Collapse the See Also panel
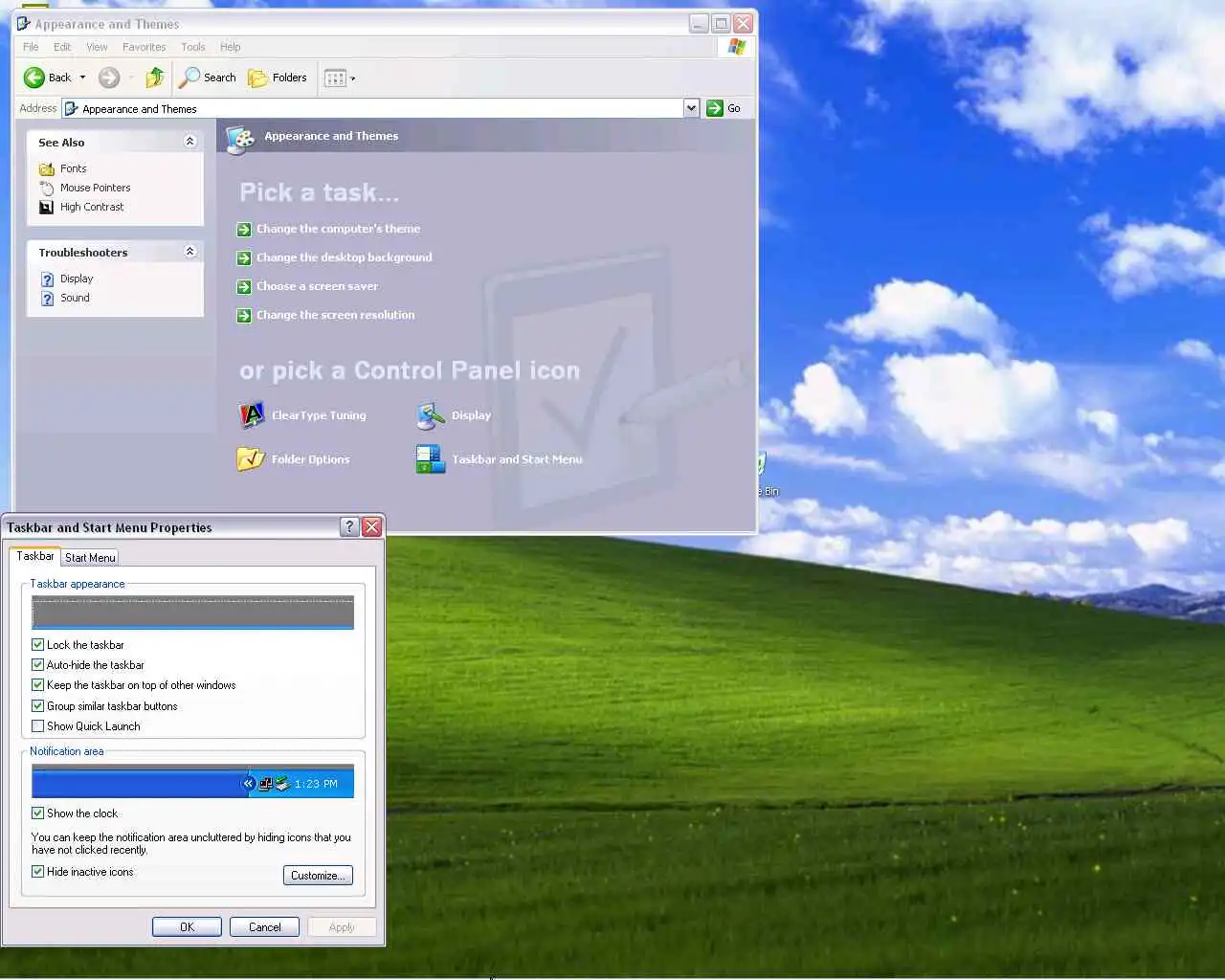1225x980 pixels. point(189,142)
